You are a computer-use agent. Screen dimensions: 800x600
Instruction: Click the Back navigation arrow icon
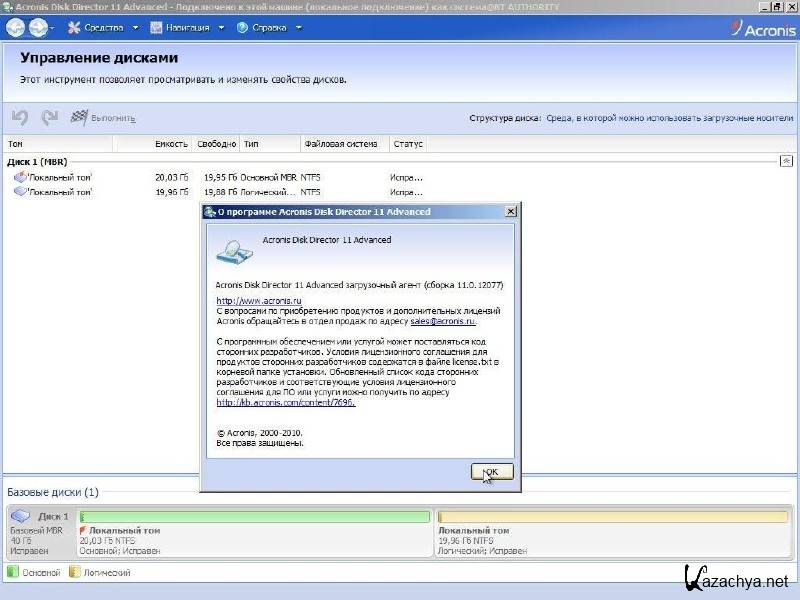click(15, 27)
